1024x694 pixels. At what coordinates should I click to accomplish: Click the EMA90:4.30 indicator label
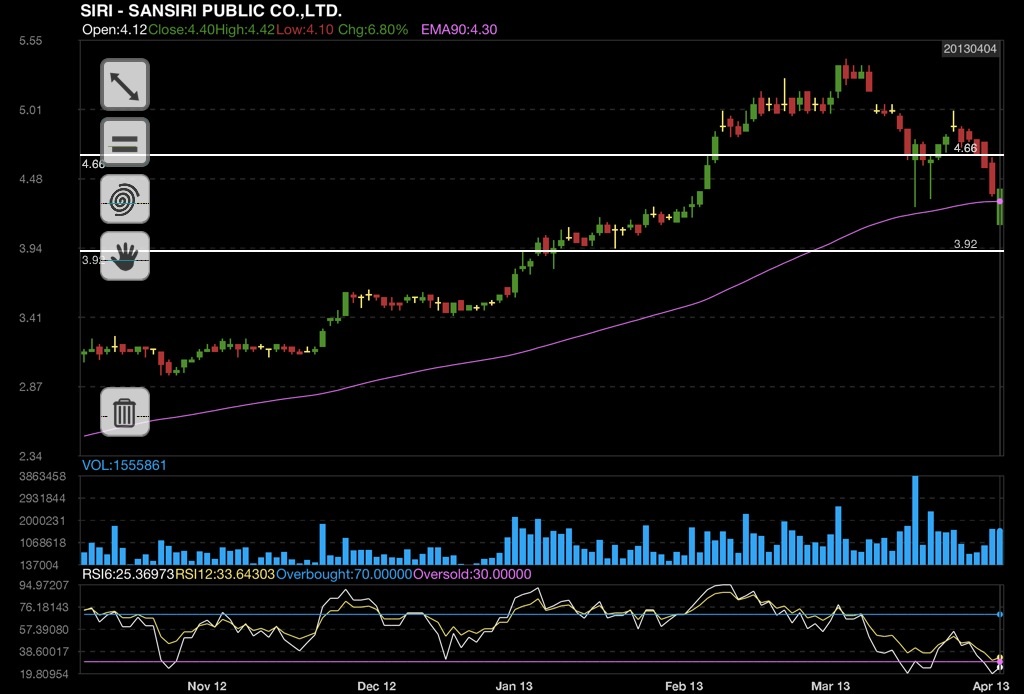coord(459,29)
